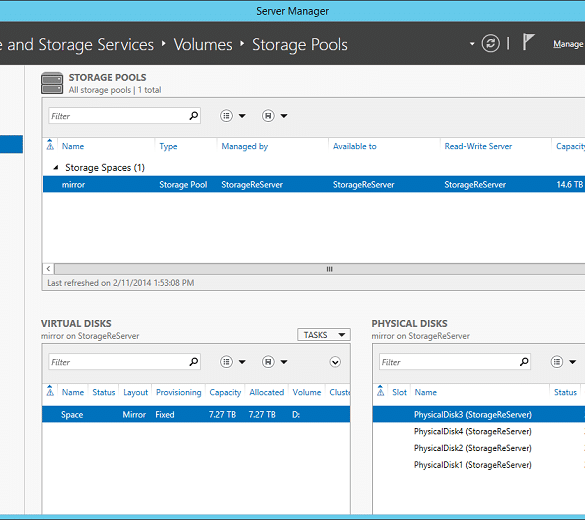
Task: Expand Storage Pools save query dropdown arrow
Action: click(284, 116)
